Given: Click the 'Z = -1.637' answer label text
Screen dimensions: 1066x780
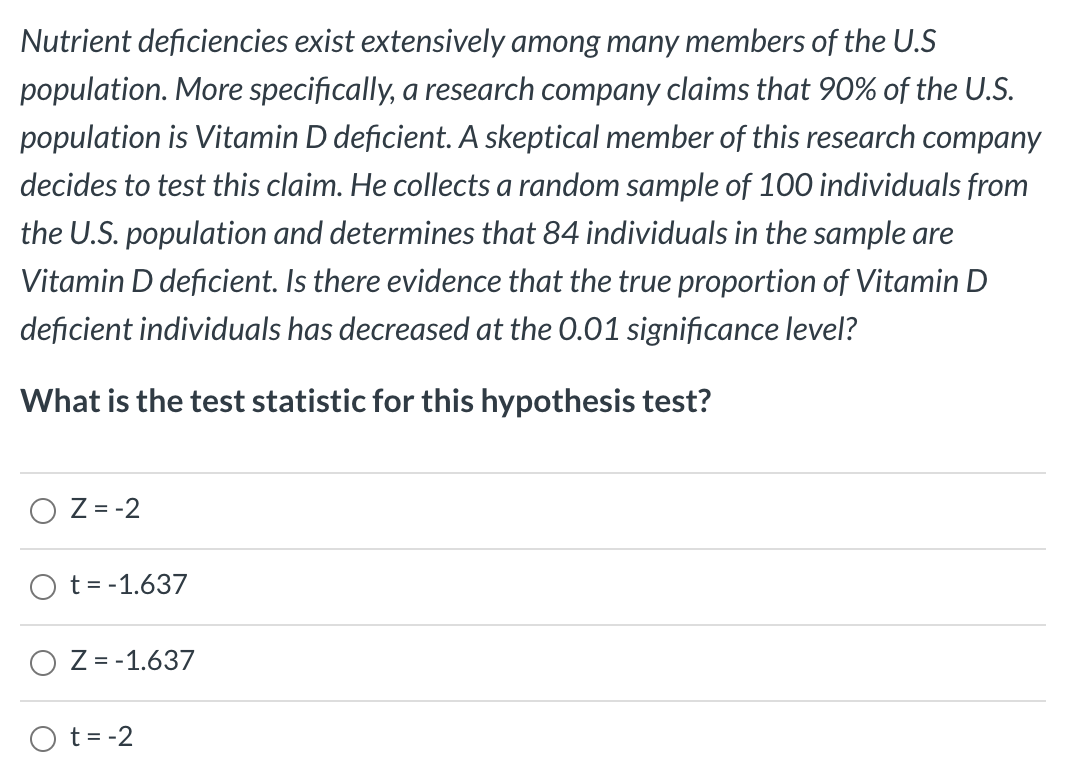Looking at the screenshot, I should click(x=133, y=661).
